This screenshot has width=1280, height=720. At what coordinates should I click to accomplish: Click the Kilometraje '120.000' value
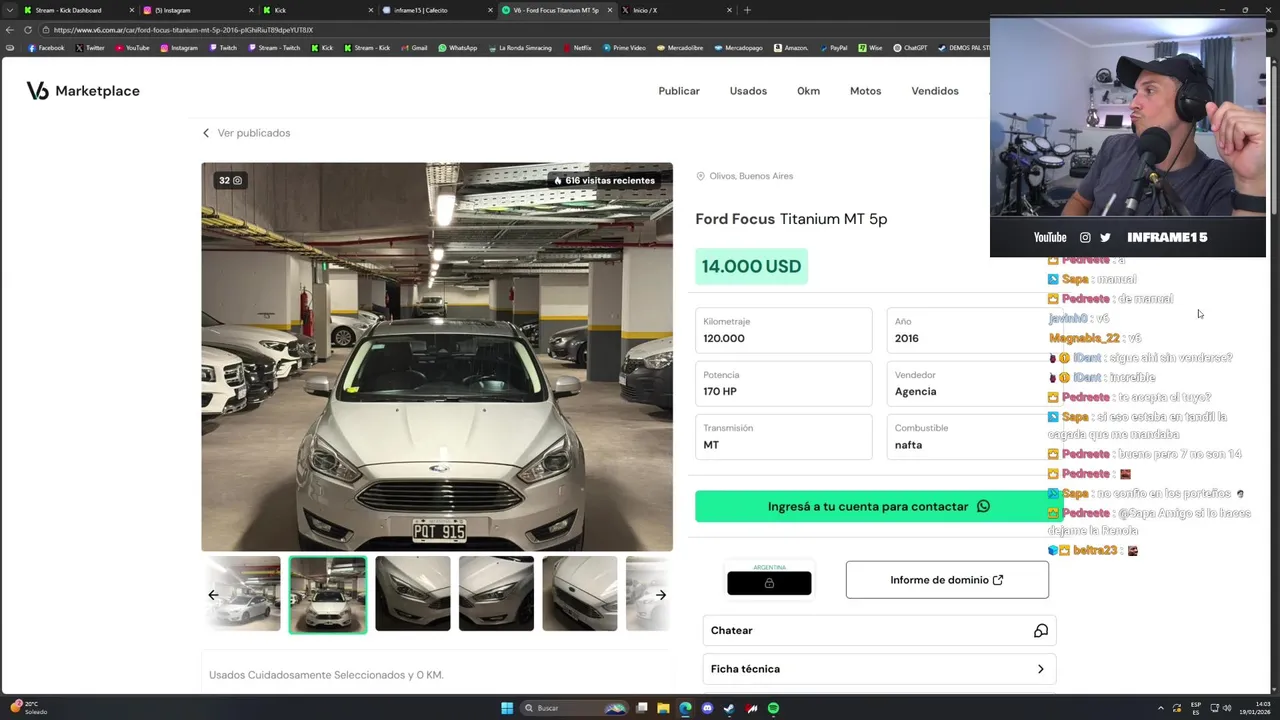[x=724, y=339]
